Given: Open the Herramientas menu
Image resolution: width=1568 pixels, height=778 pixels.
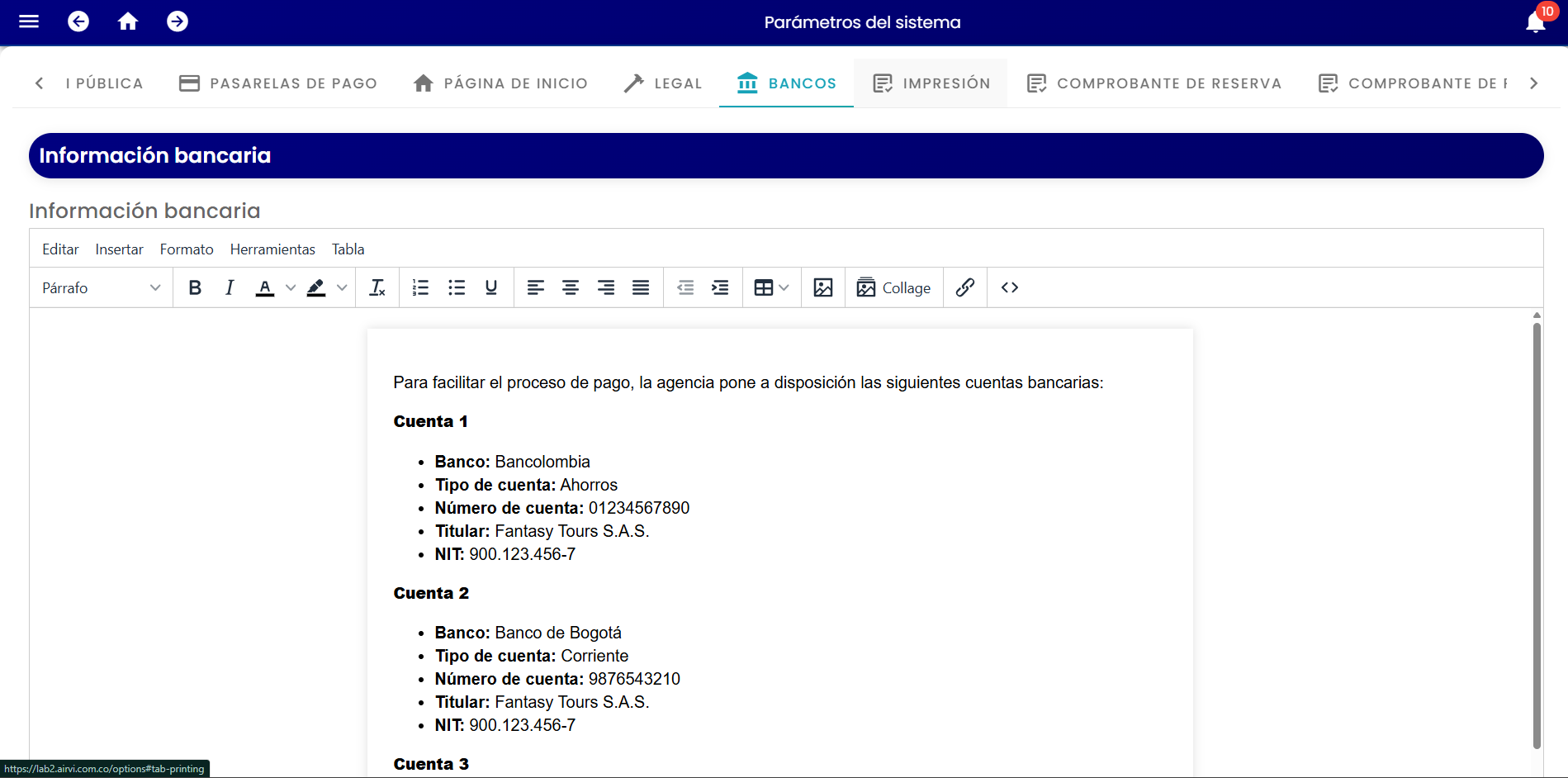Looking at the screenshot, I should (x=272, y=249).
